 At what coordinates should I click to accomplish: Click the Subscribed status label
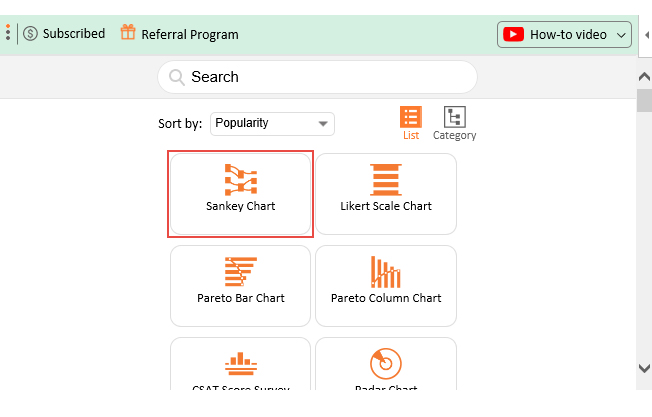click(74, 34)
